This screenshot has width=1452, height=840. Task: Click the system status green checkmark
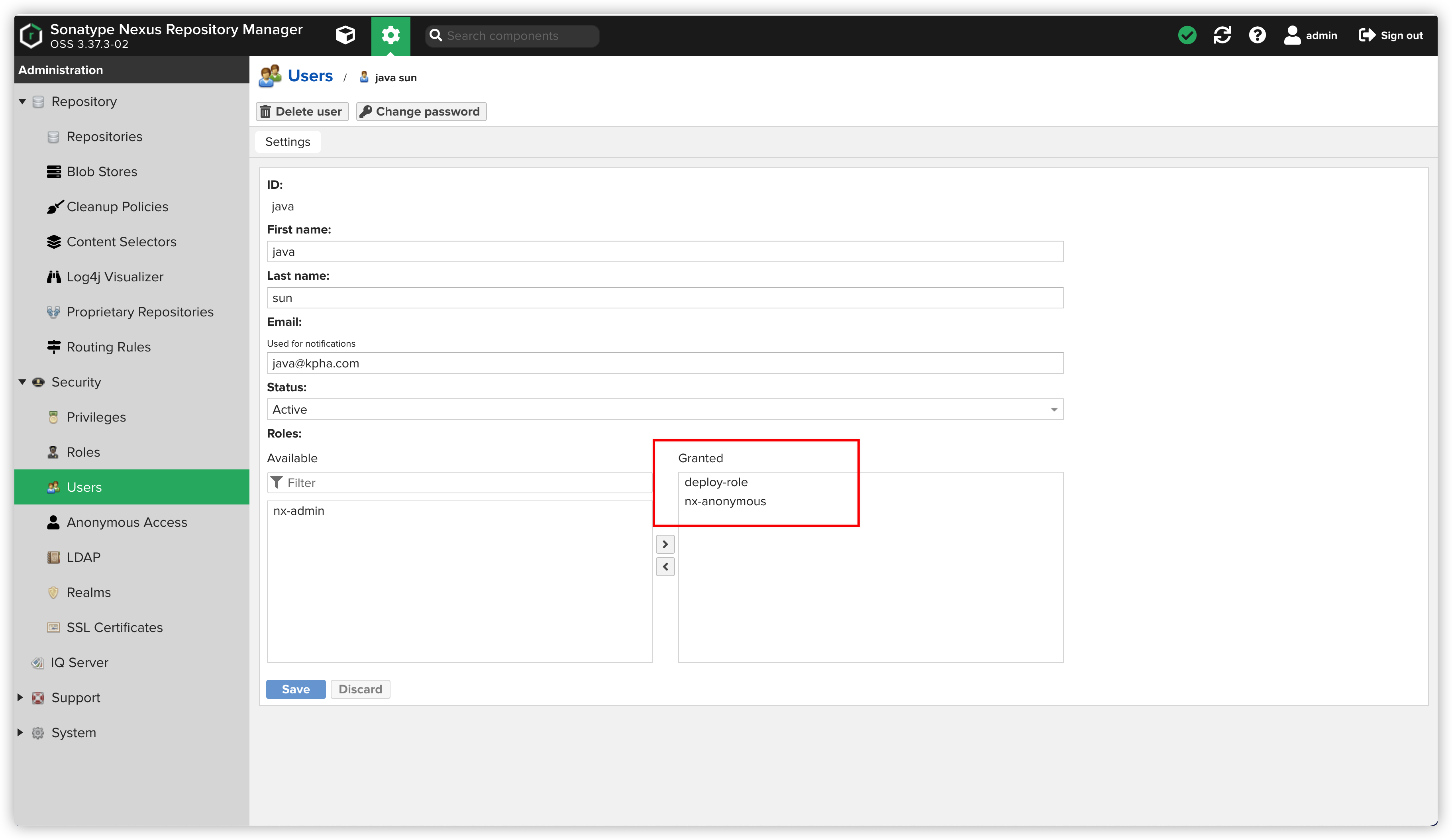click(1187, 35)
